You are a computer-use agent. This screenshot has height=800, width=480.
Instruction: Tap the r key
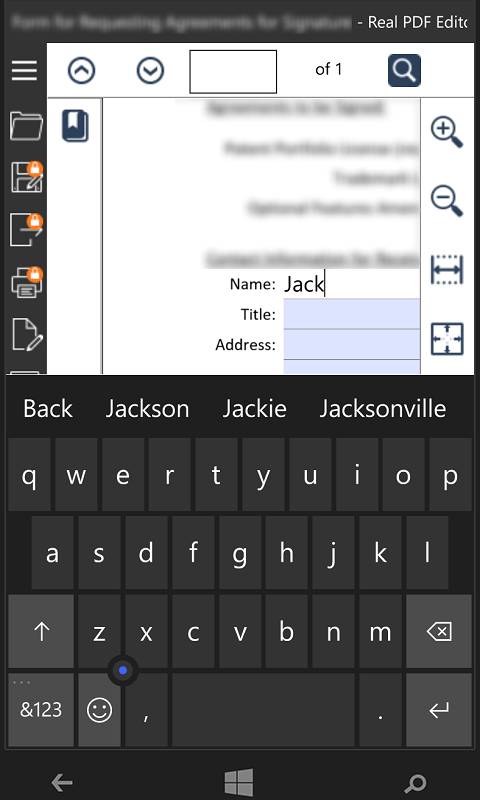pos(170,474)
